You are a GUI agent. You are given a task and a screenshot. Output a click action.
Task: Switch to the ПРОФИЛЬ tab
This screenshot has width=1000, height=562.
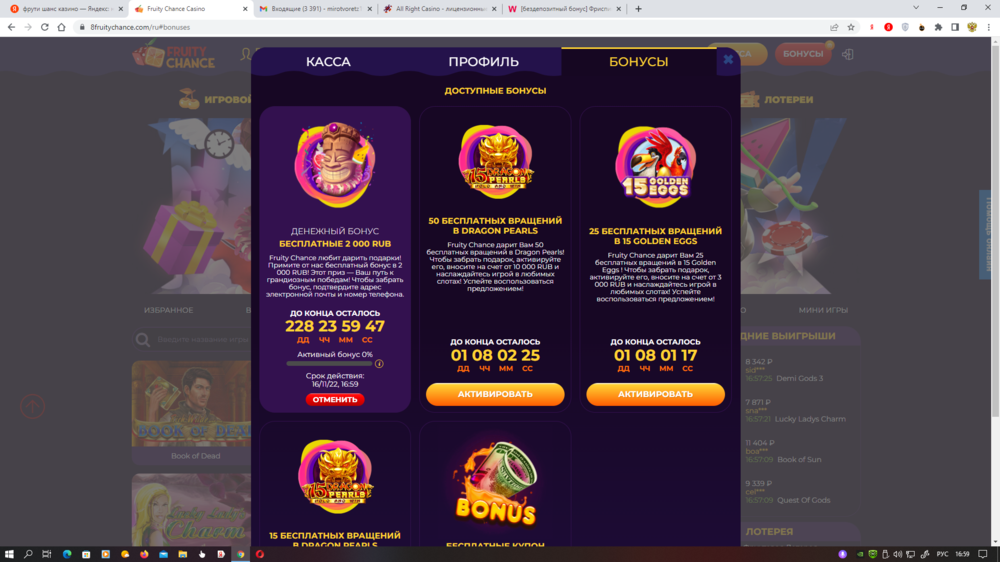click(x=483, y=62)
